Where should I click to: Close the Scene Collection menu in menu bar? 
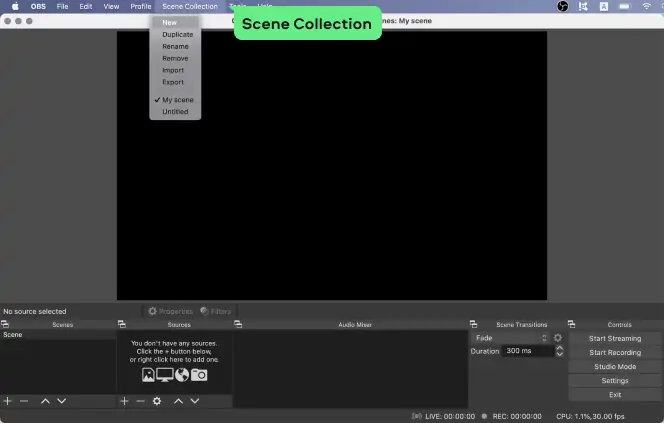(190, 6)
